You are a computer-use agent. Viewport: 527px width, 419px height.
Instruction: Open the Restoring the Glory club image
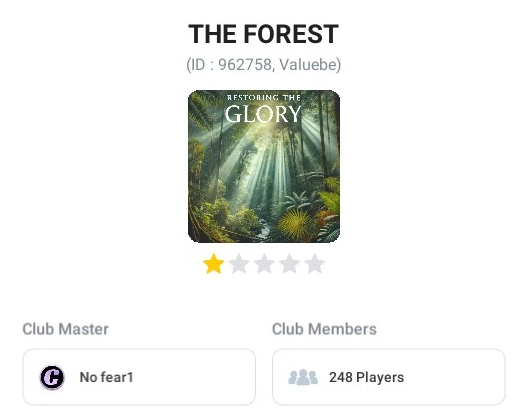264,166
